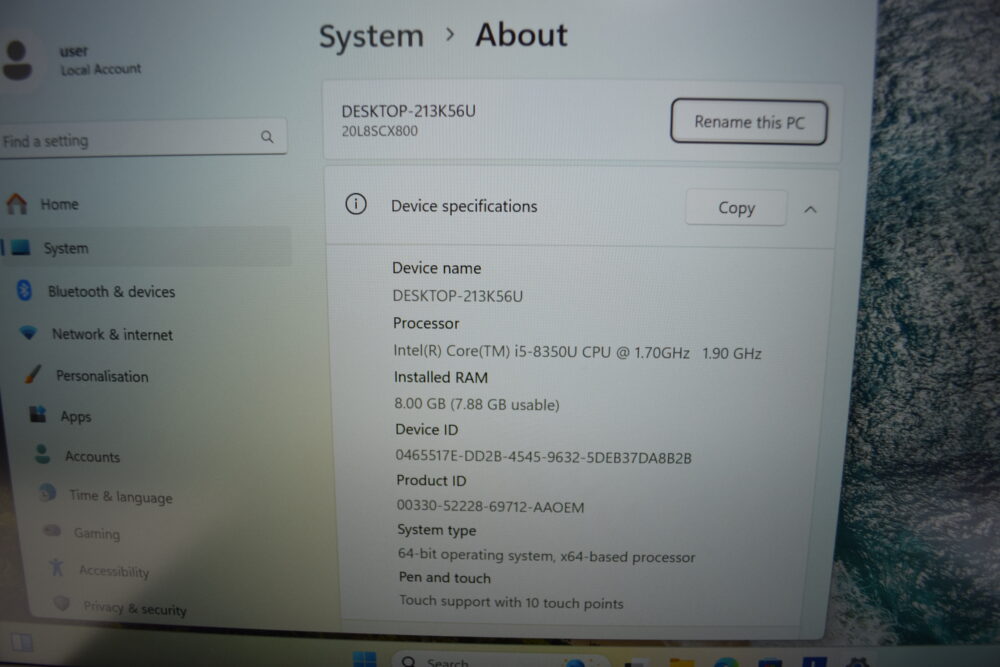Click the Rename this PC button

coord(749,122)
